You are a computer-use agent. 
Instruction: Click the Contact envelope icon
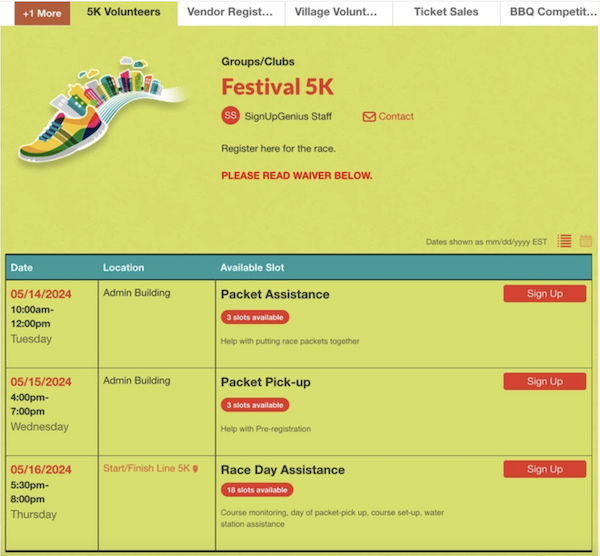(x=369, y=116)
